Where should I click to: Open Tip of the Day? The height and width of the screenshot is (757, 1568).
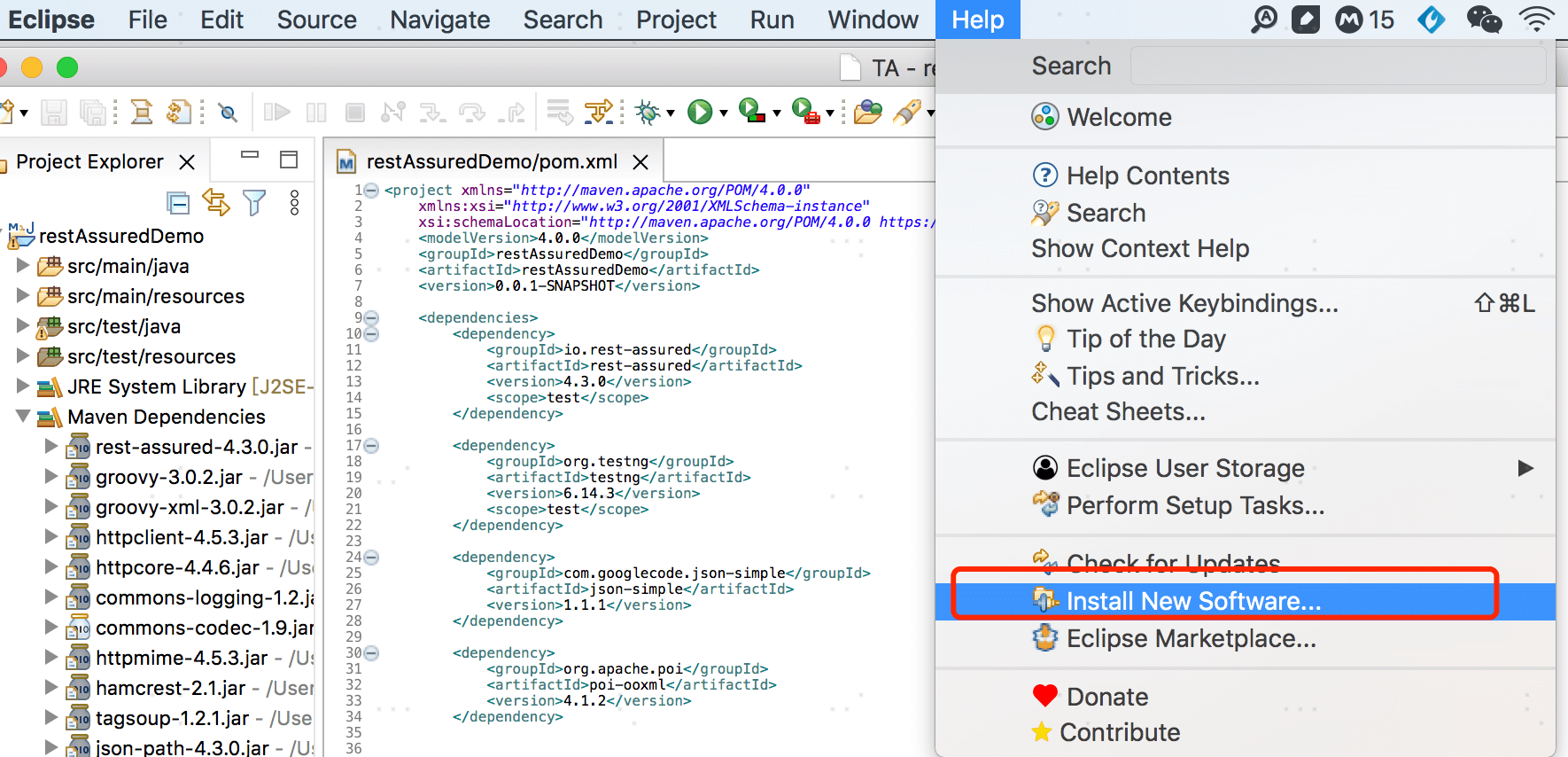pos(1246,339)
